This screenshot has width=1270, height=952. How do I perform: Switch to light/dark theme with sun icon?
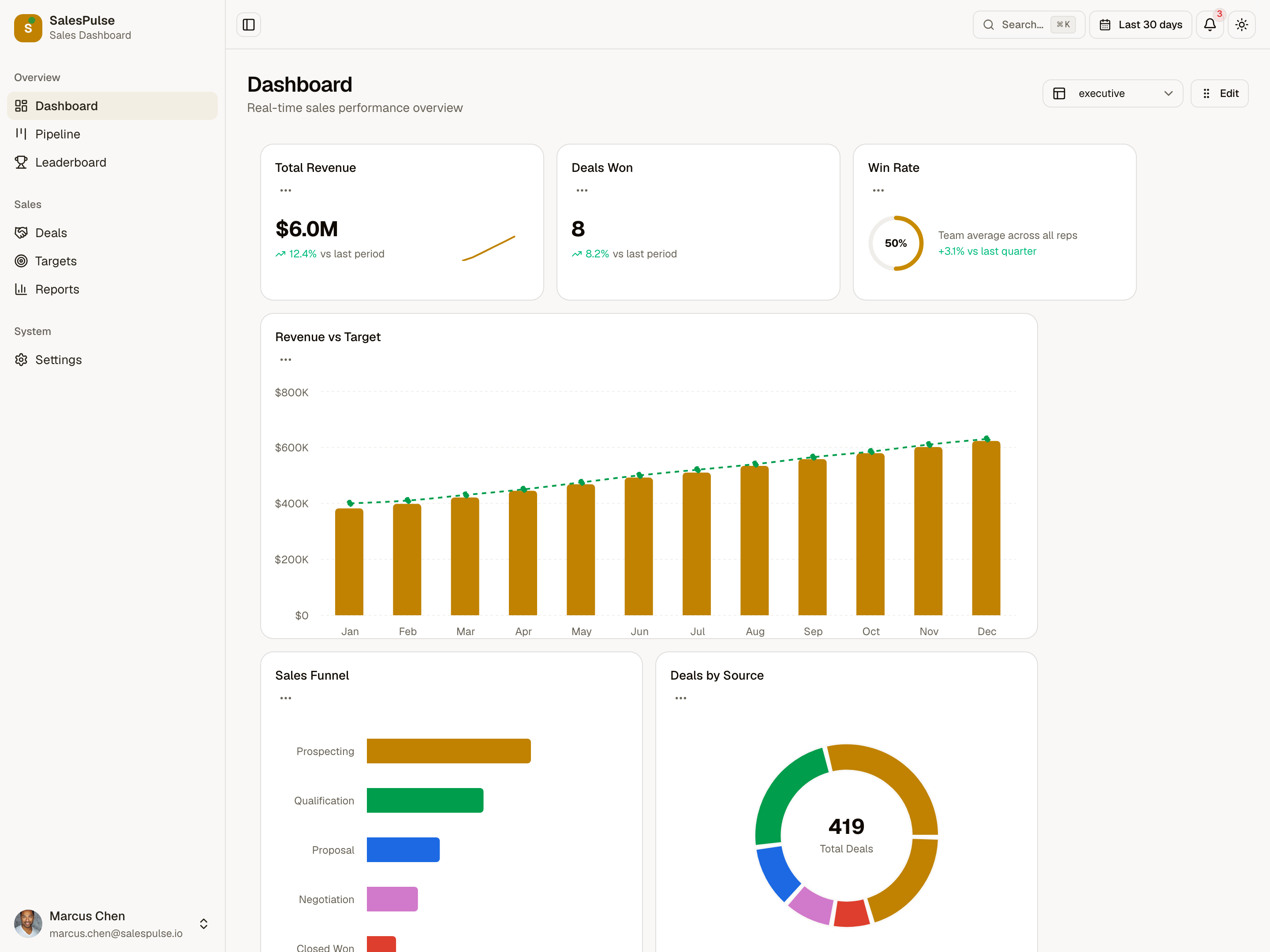tap(1242, 25)
